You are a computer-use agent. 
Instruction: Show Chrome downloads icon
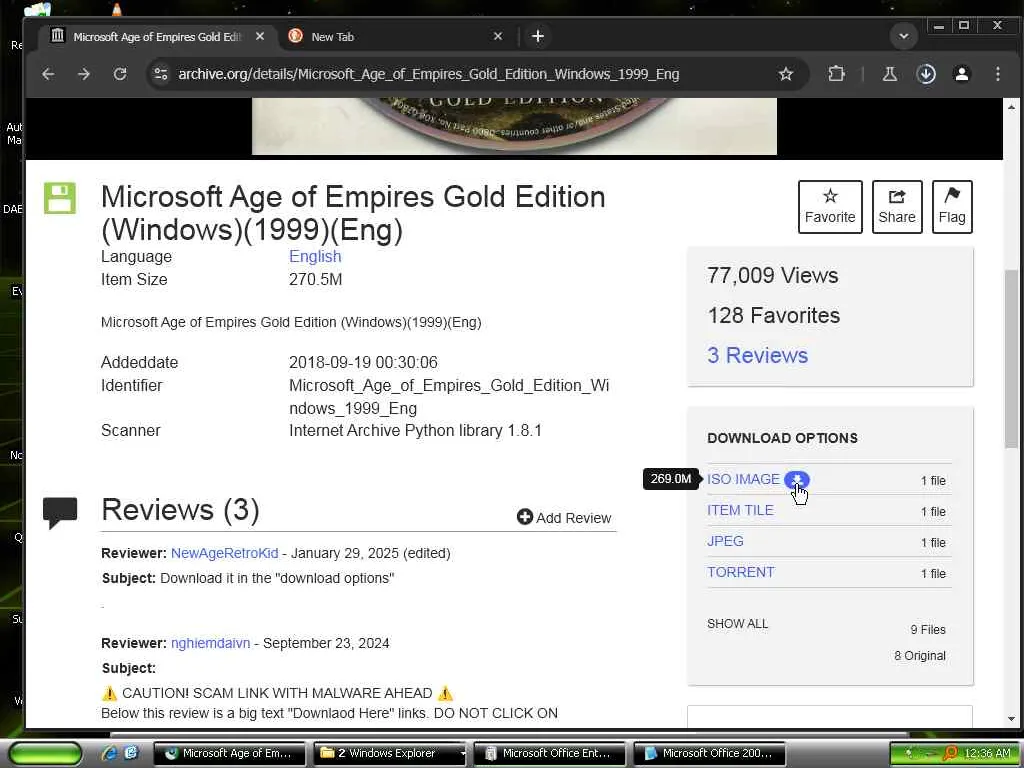(x=926, y=74)
